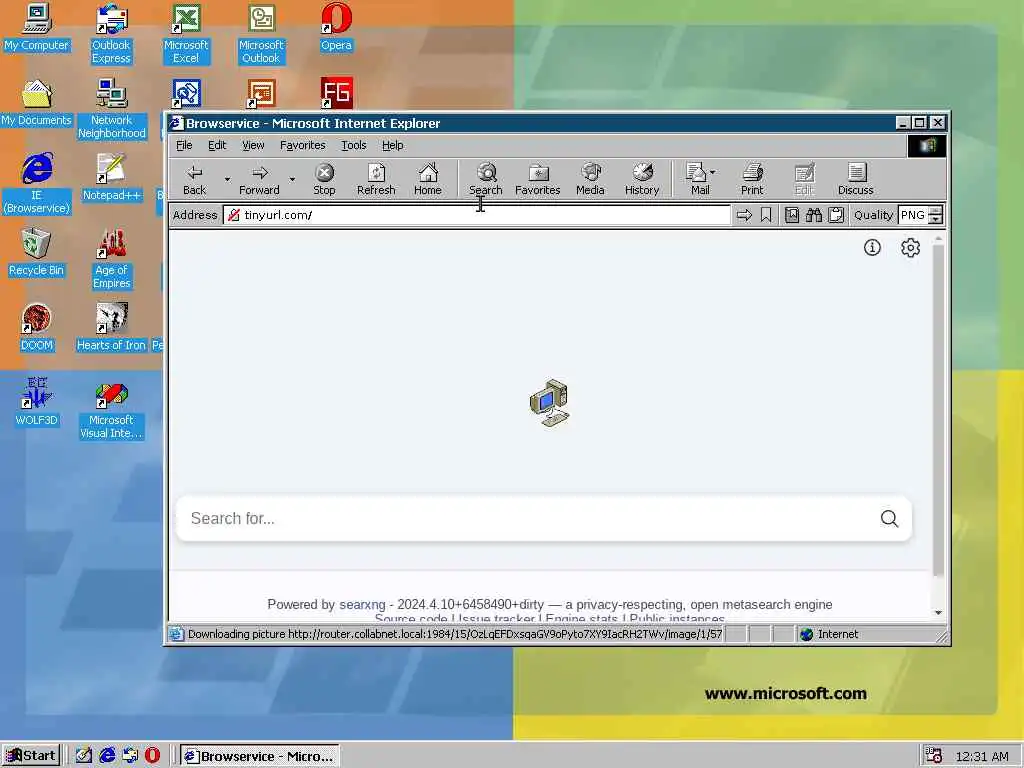Click the Outlook Express Quick Launch icon

tap(130, 756)
